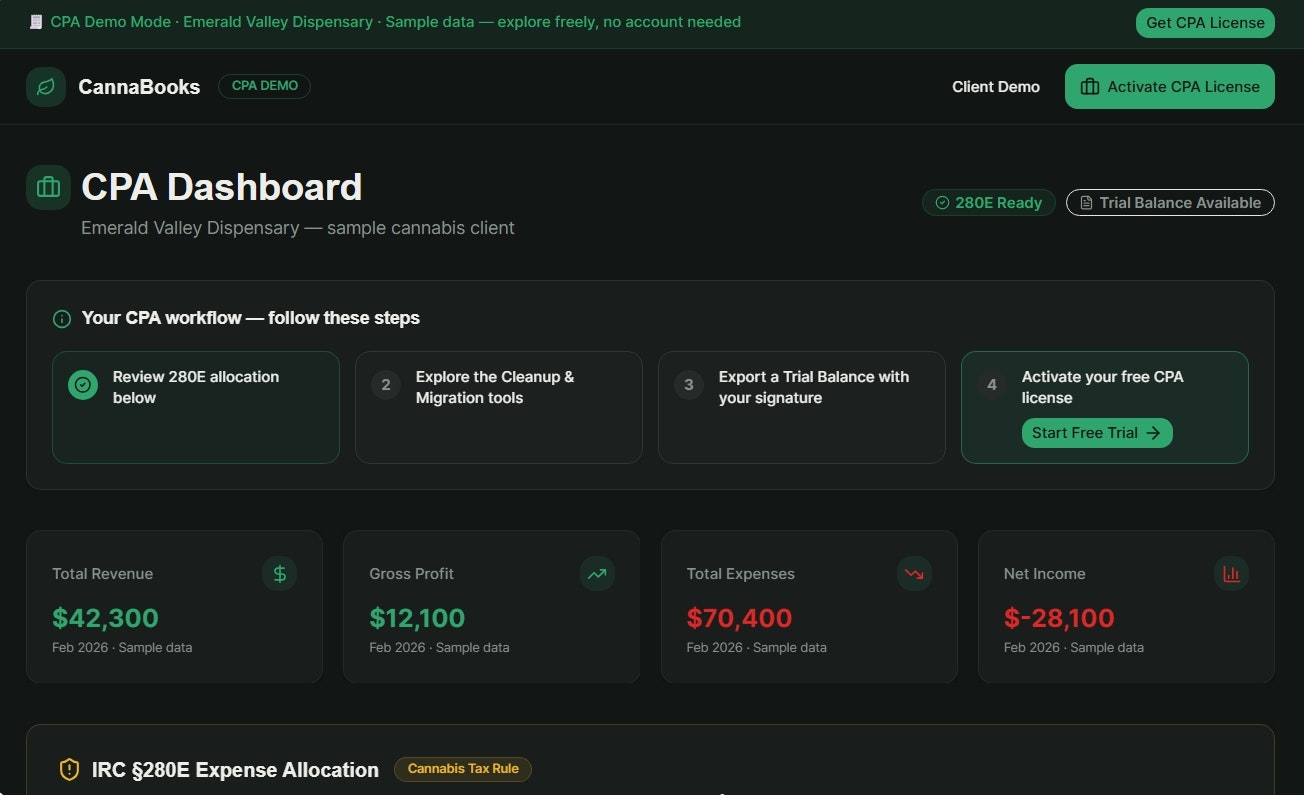Click the downward trend icon on Total Expenses card

[914, 573]
